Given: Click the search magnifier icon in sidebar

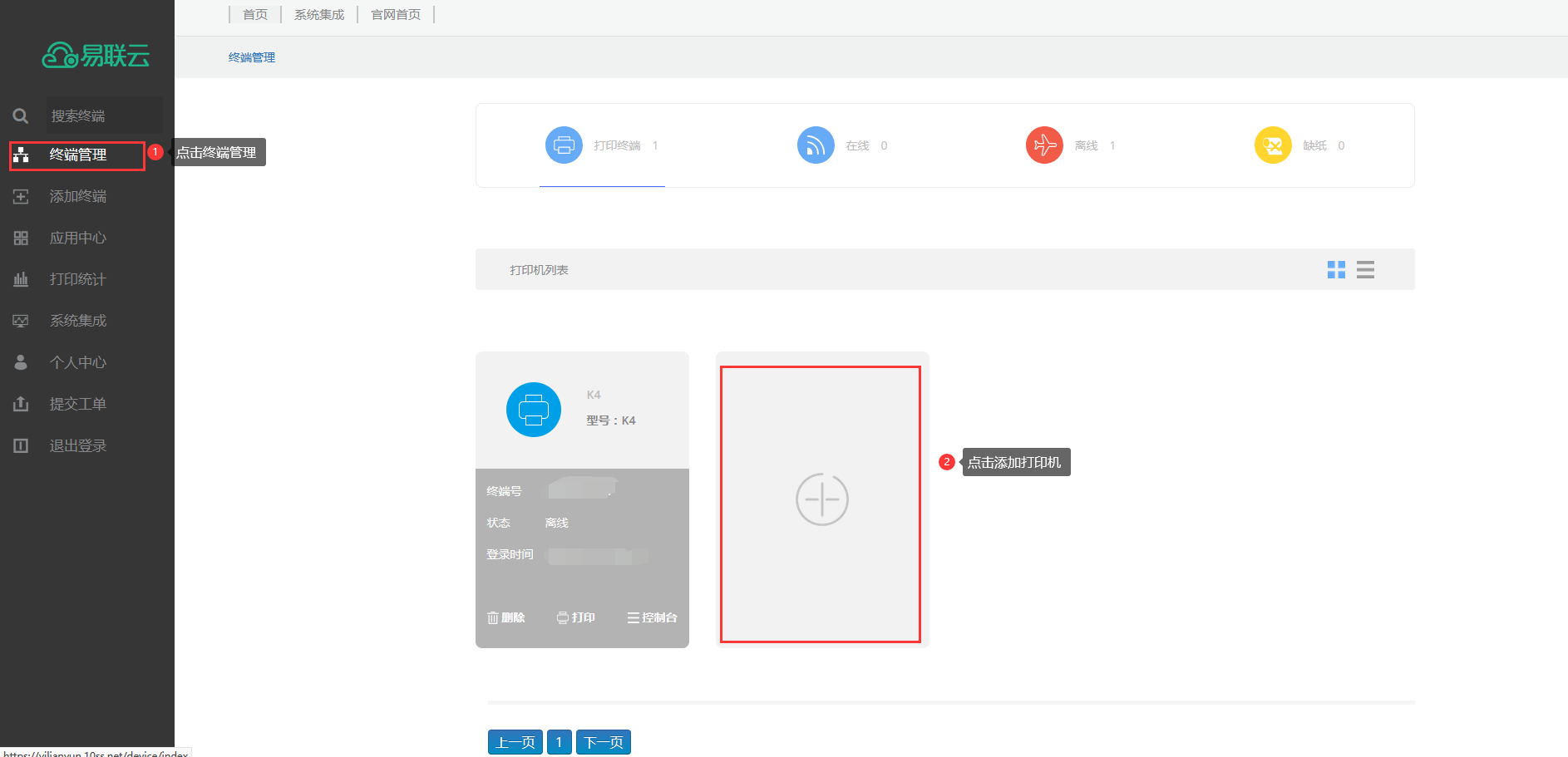Looking at the screenshot, I should [x=21, y=116].
